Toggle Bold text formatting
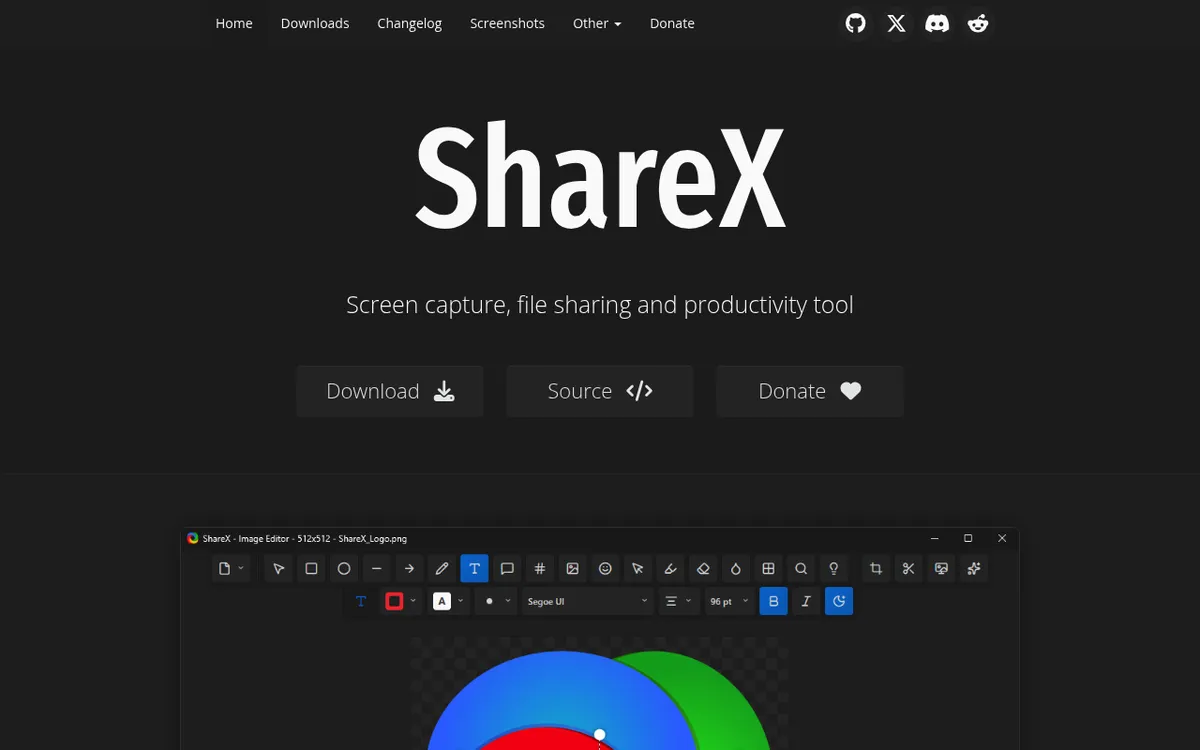Screen dimensions: 1200x750 click(773, 601)
